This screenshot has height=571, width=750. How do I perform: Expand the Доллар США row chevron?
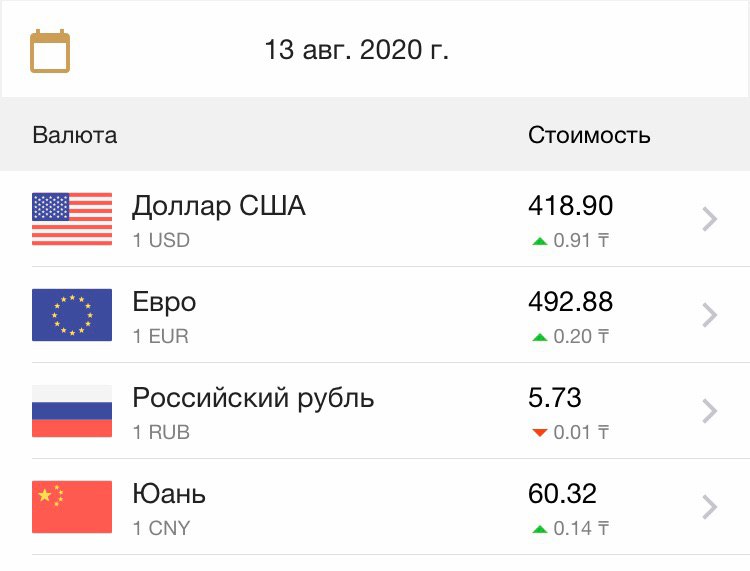coord(710,219)
